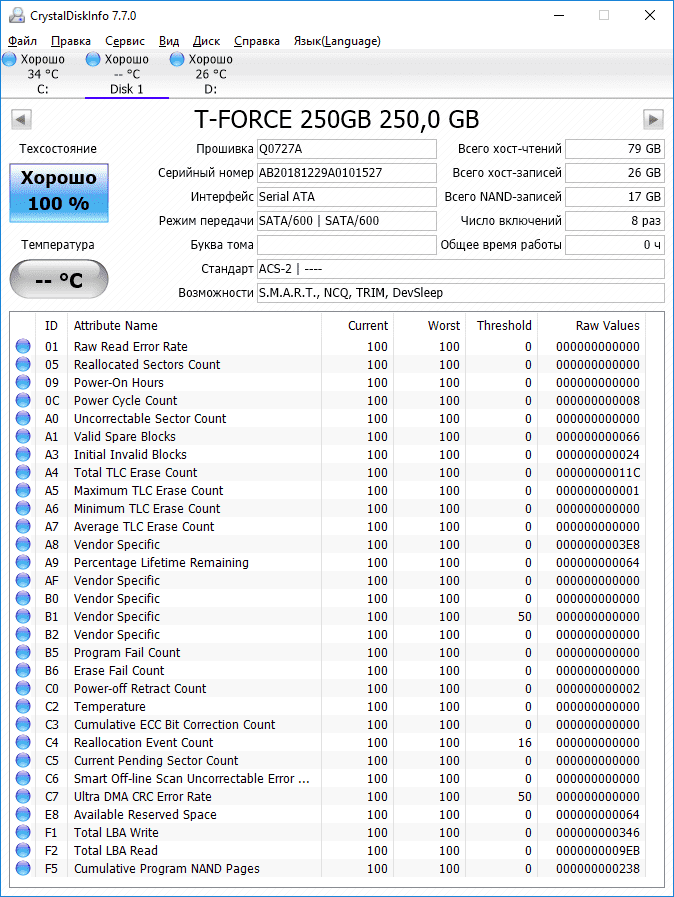Click the serial number field
674x897 pixels.
pos(346,173)
